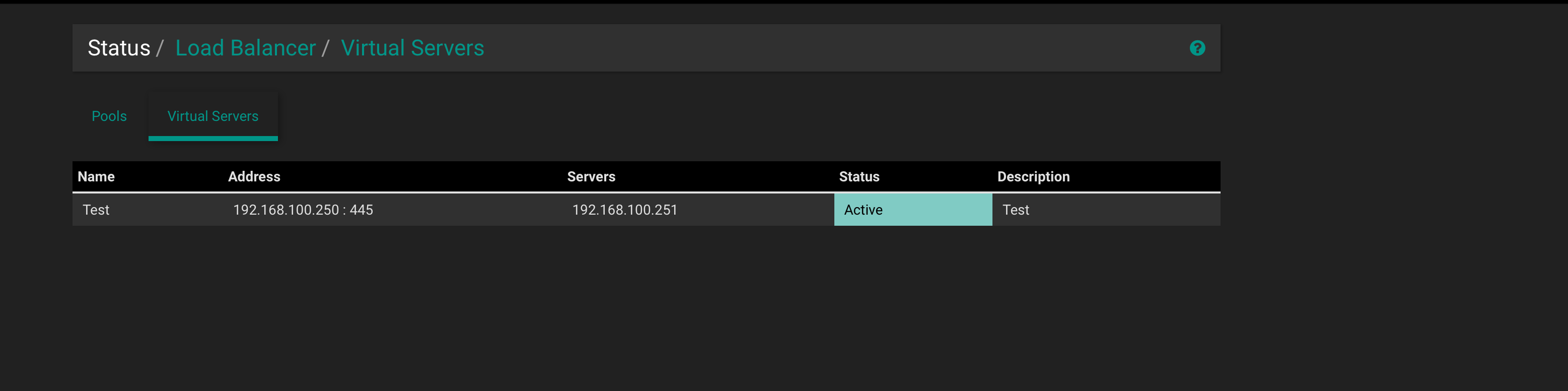
Task: Click the green underline of Virtual Servers tab
Action: (x=213, y=138)
